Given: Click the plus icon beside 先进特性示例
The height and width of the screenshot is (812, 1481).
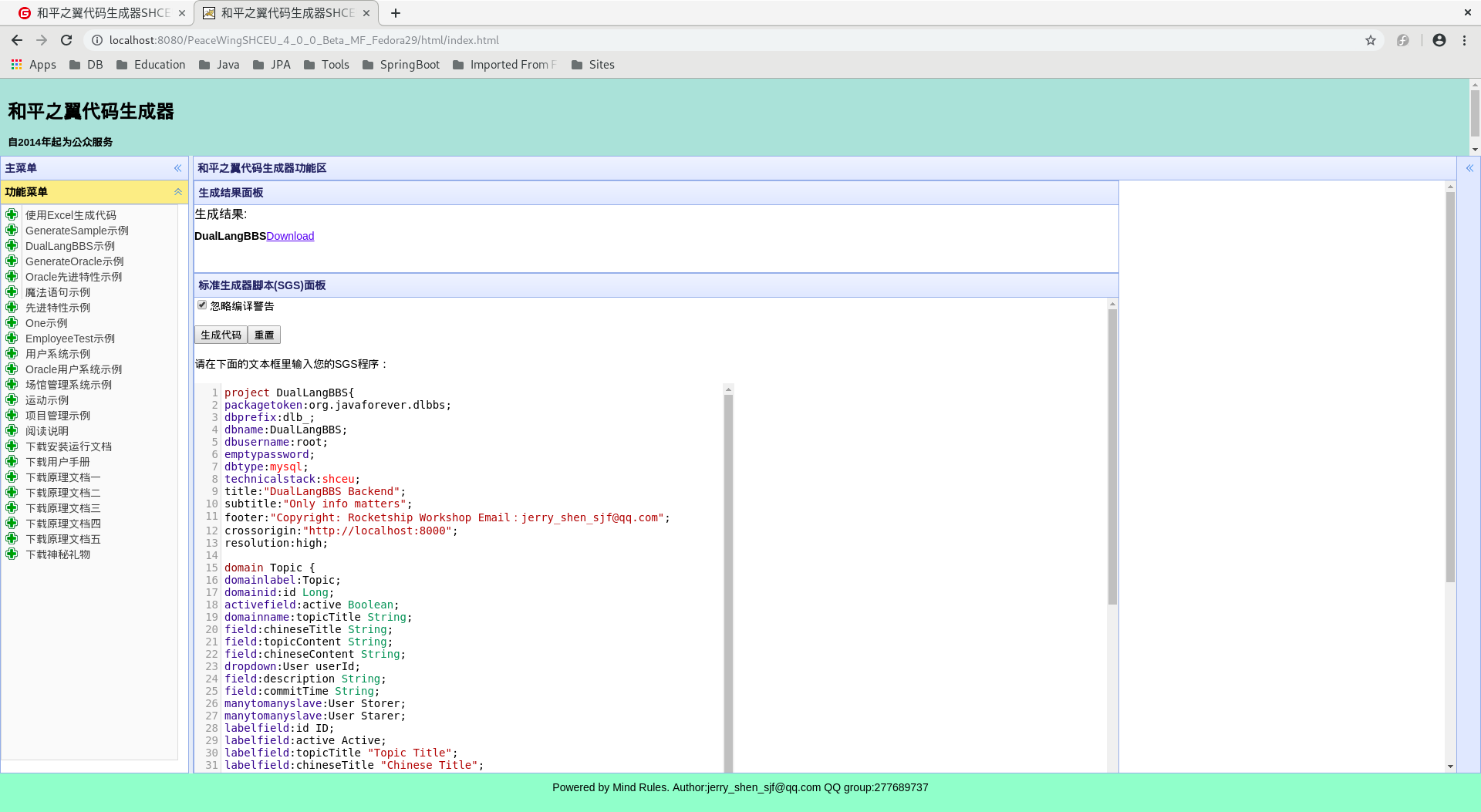Looking at the screenshot, I should (12, 307).
